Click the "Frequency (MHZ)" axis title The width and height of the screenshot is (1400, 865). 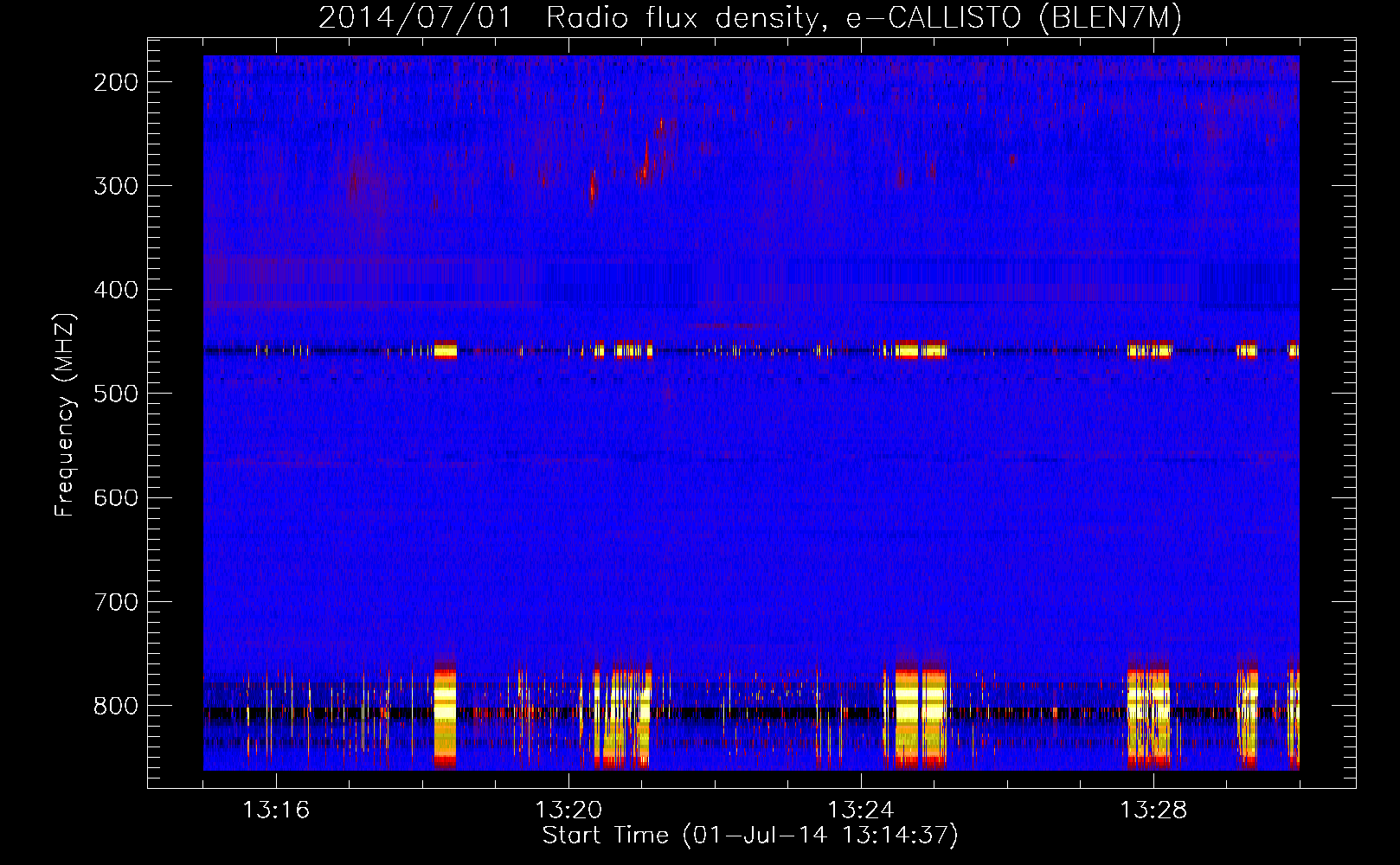(65, 415)
